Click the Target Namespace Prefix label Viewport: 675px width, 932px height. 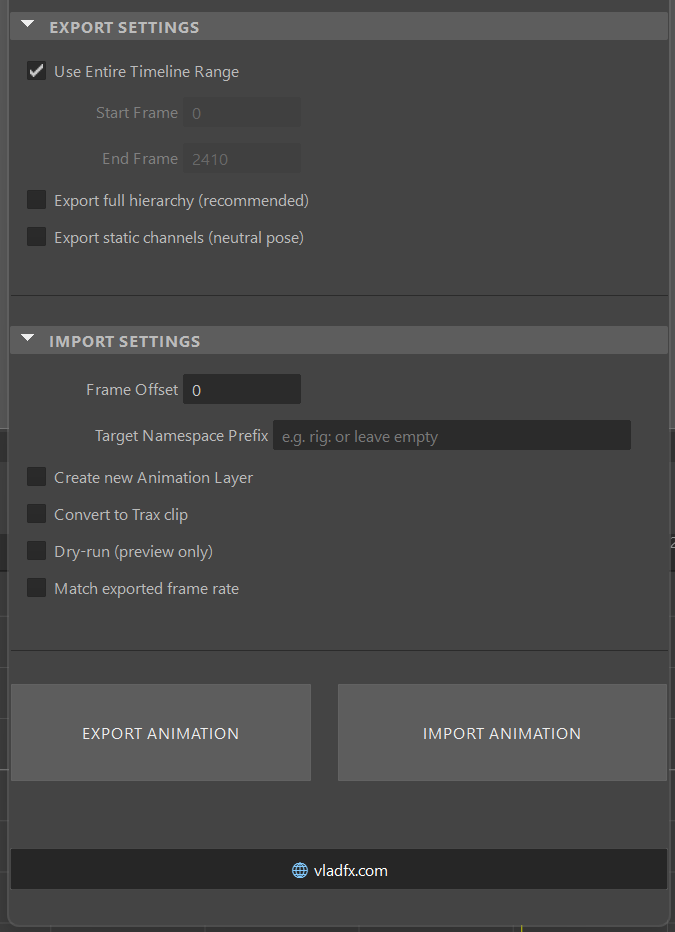[x=182, y=436]
